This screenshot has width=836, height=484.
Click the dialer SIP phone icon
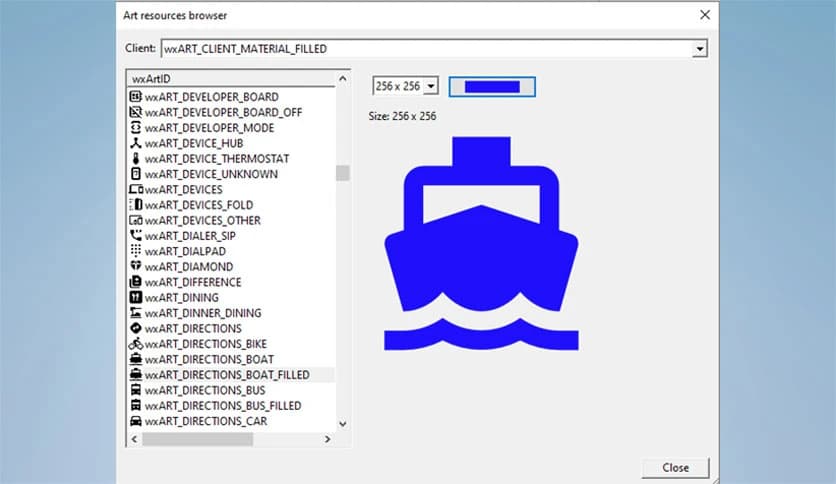pyautogui.click(x=136, y=236)
